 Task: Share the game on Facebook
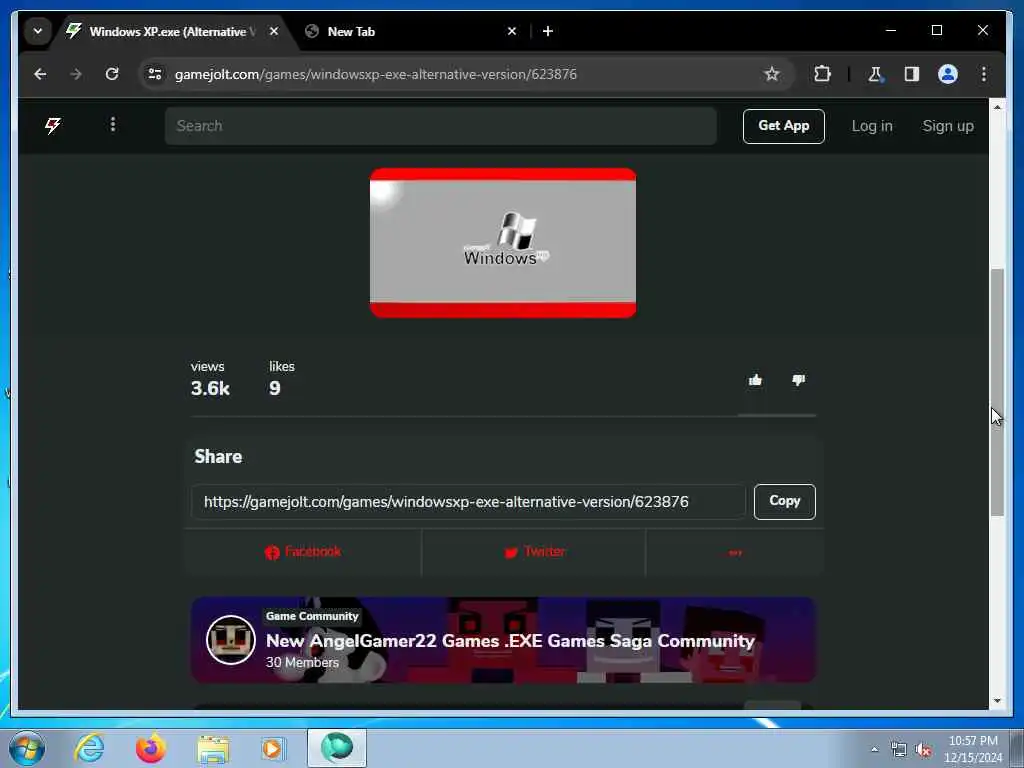303,552
